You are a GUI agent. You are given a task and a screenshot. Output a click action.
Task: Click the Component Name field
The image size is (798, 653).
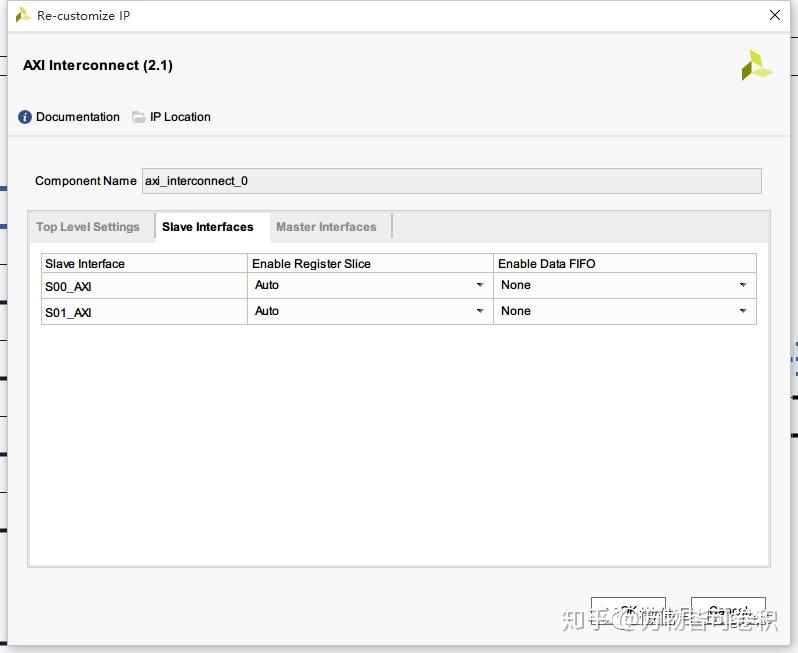click(451, 181)
